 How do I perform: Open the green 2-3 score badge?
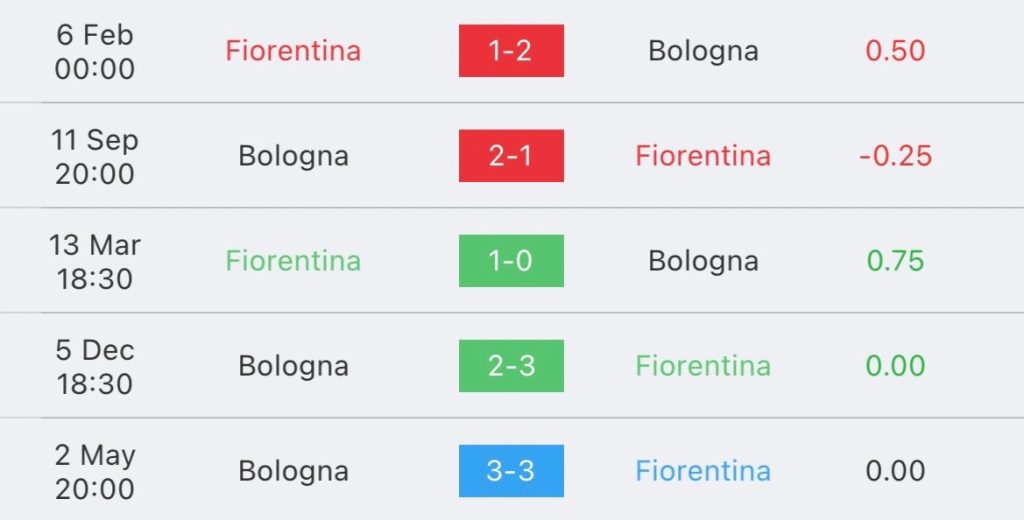click(511, 366)
